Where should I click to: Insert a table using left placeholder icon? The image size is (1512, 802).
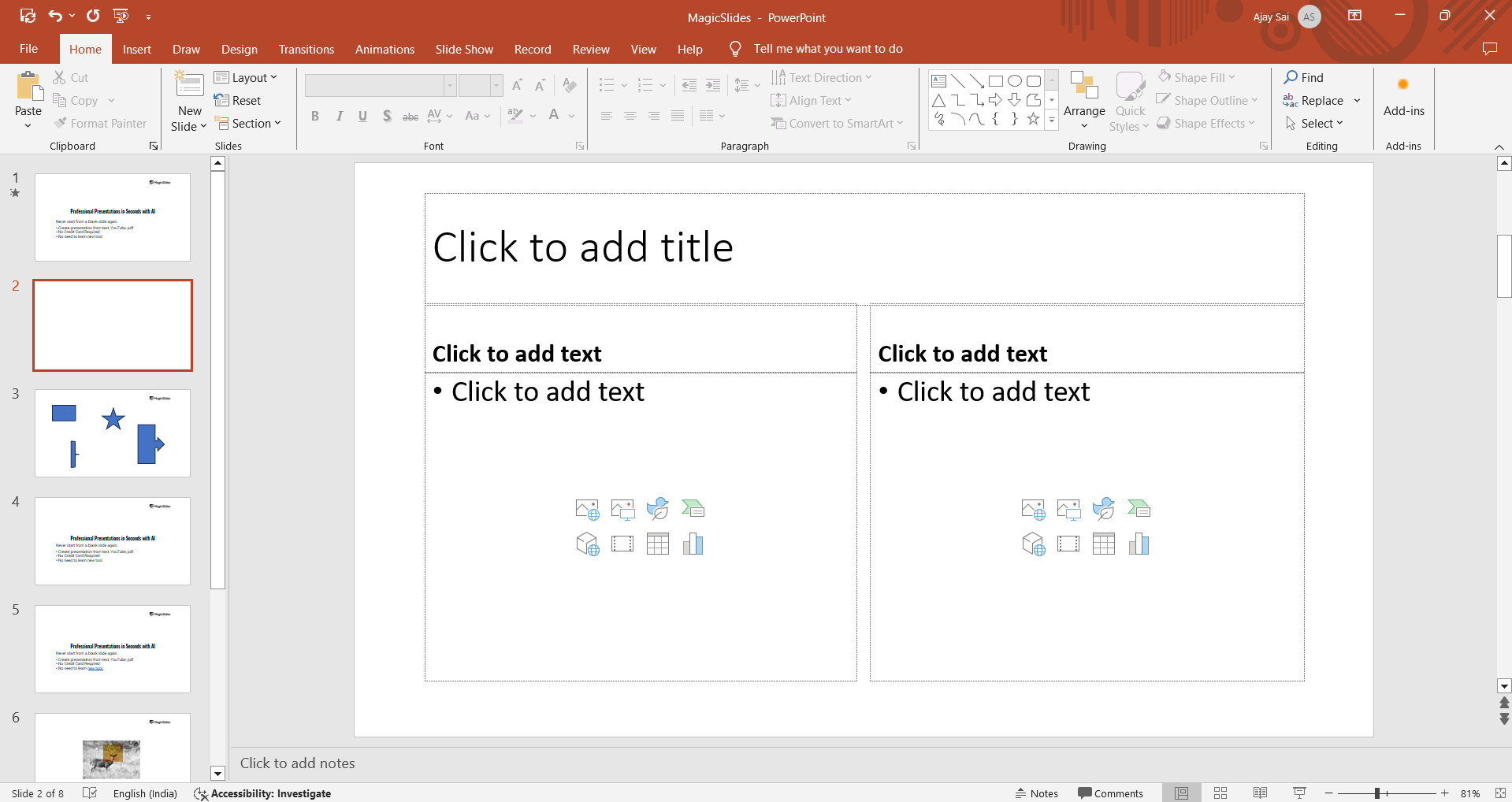pos(657,544)
